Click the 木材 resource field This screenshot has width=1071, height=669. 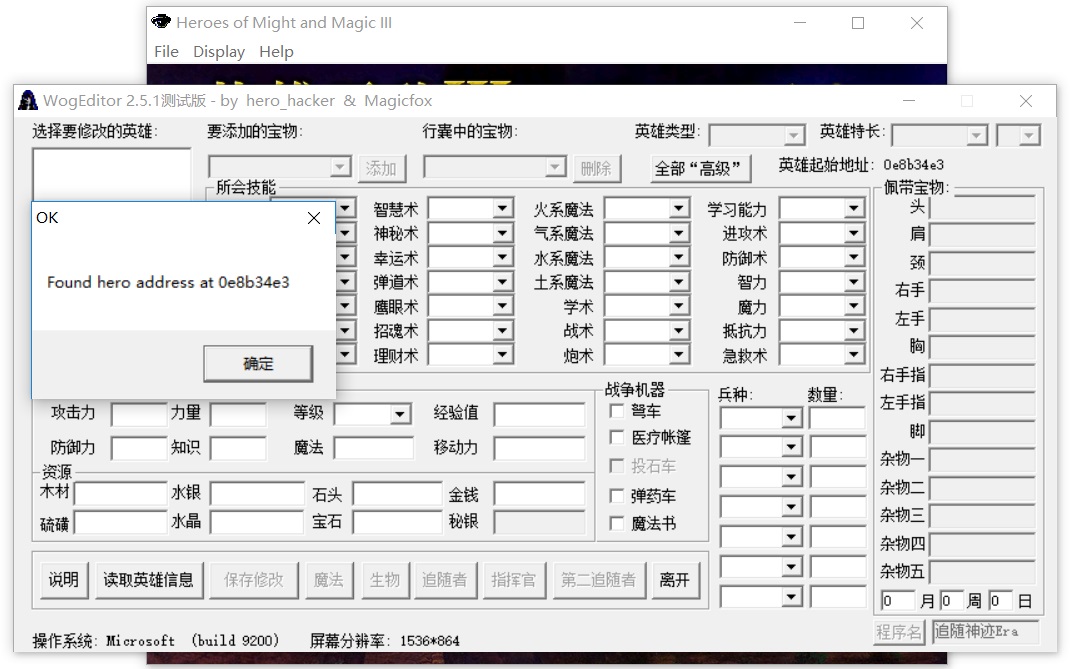tap(121, 493)
